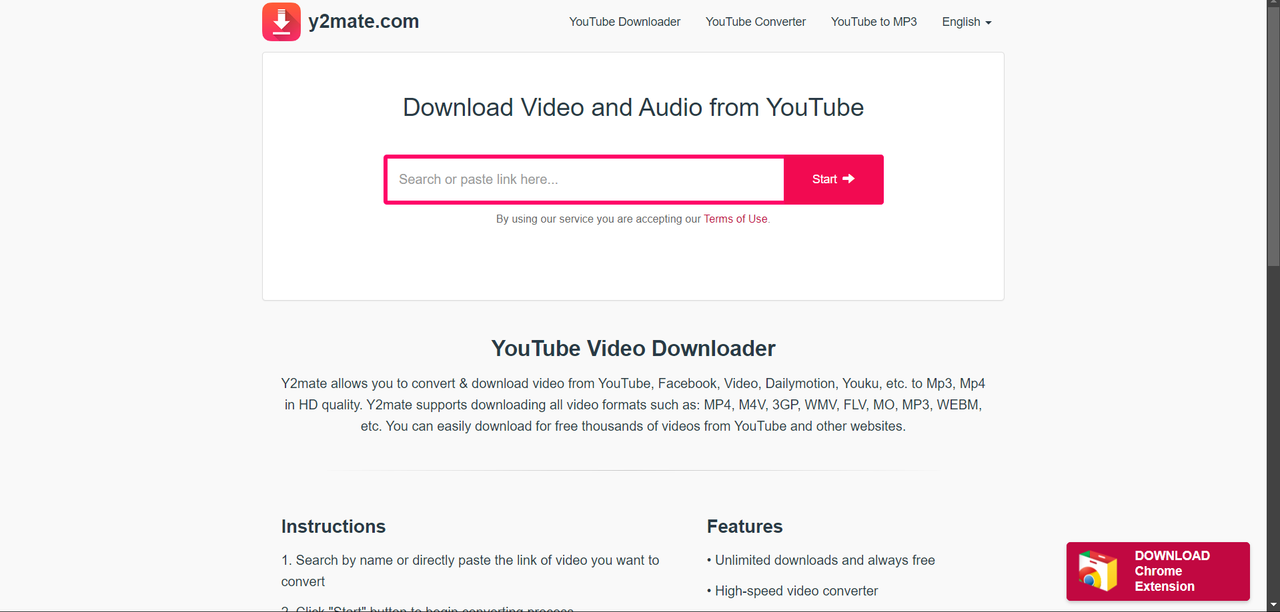Image resolution: width=1280 pixels, height=612 pixels.
Task: Focus the Search or paste link field
Action: (x=585, y=179)
